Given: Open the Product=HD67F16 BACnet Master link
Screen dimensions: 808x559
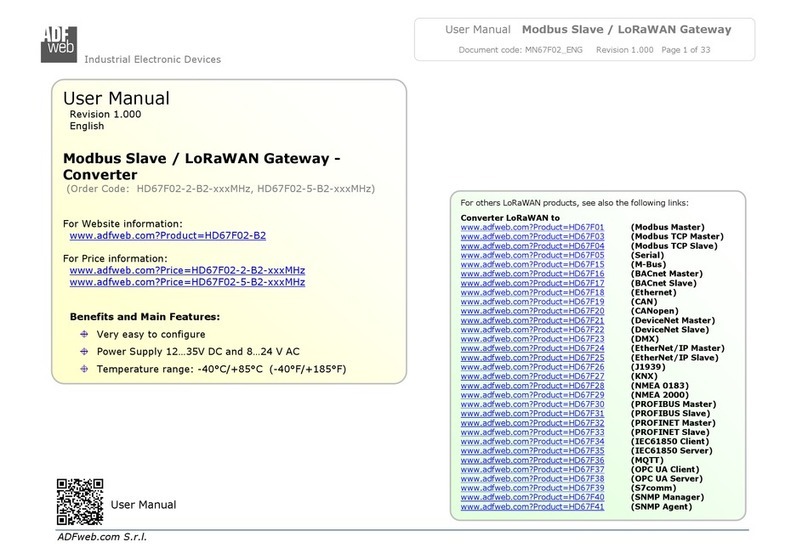Looking at the screenshot, I should (532, 274).
